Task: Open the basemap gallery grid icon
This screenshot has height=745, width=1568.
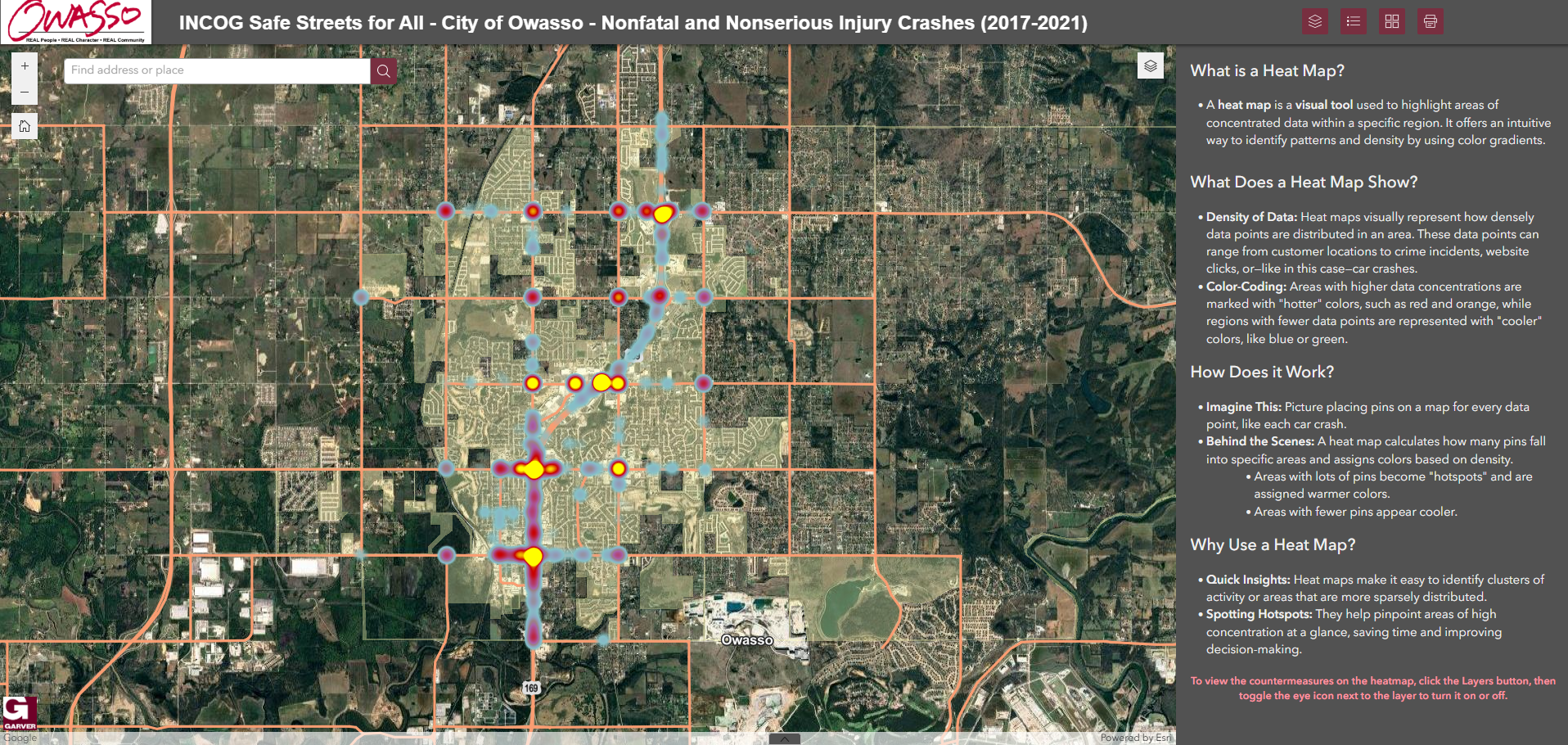Action: (x=1391, y=21)
